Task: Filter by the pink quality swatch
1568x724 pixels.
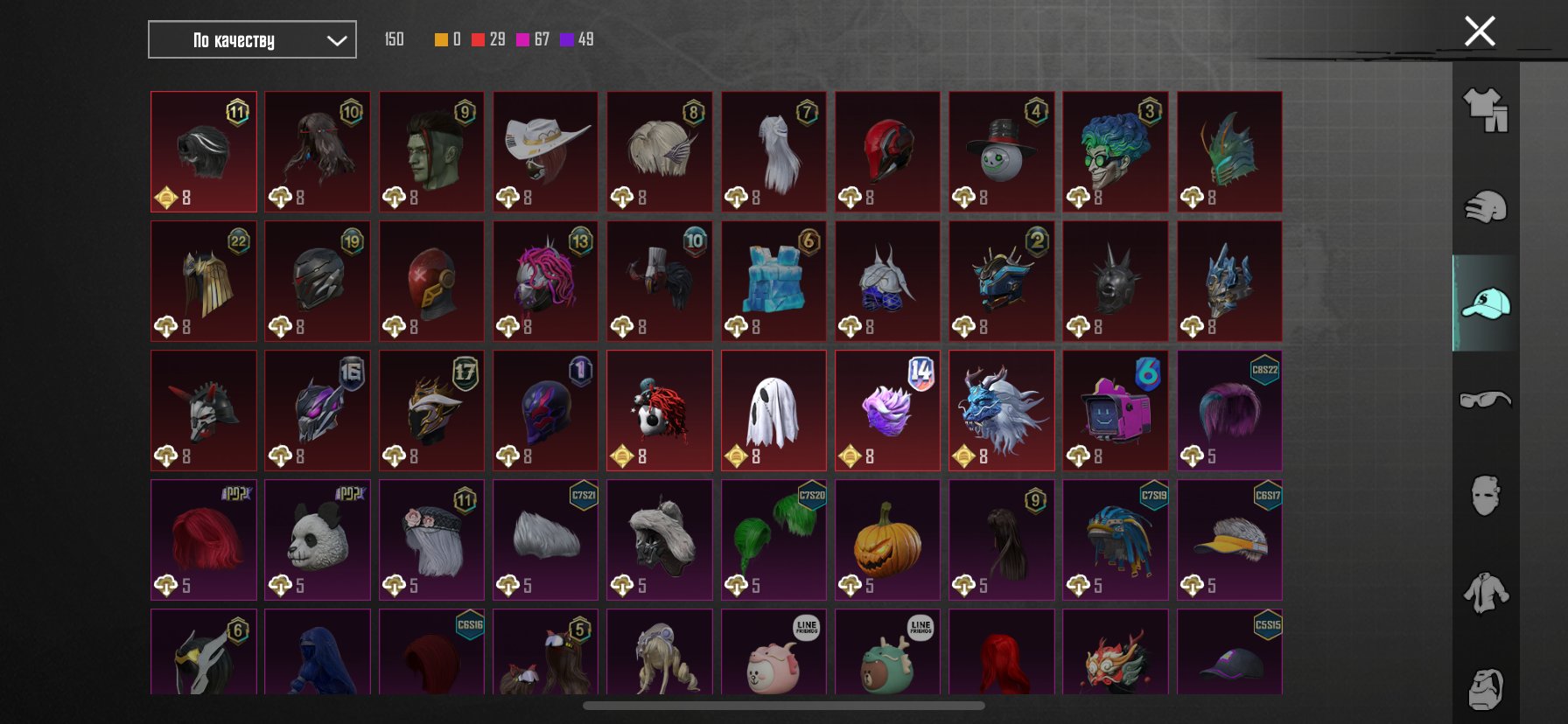Action: tap(523, 39)
